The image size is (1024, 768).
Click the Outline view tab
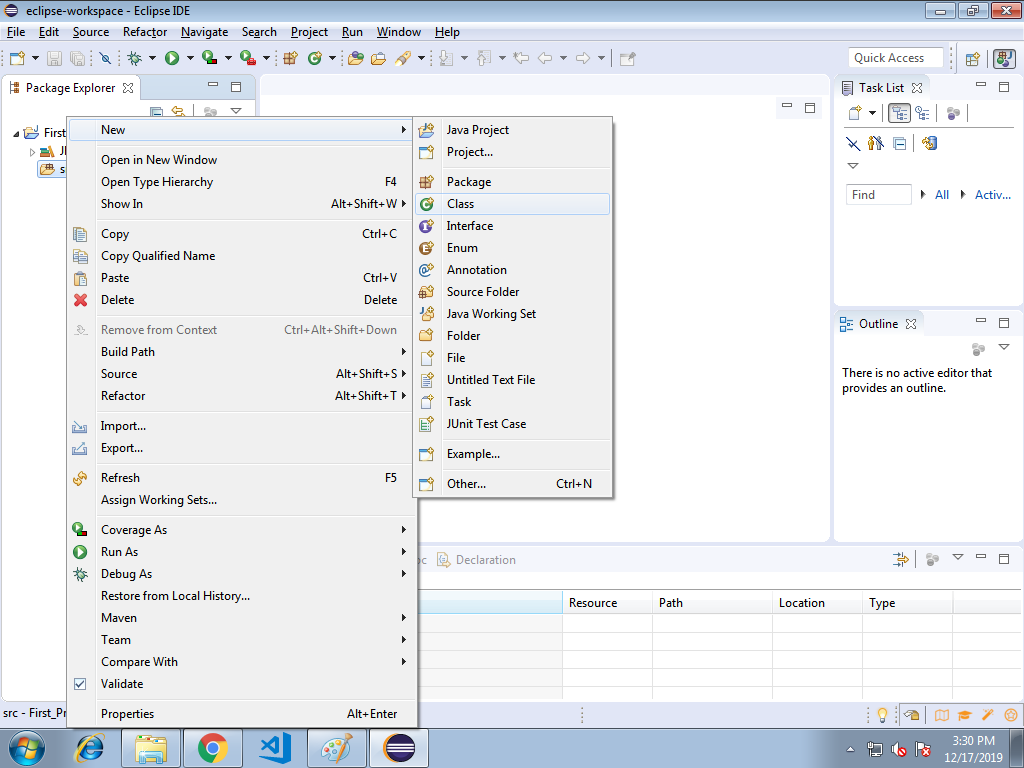pyautogui.click(x=878, y=324)
